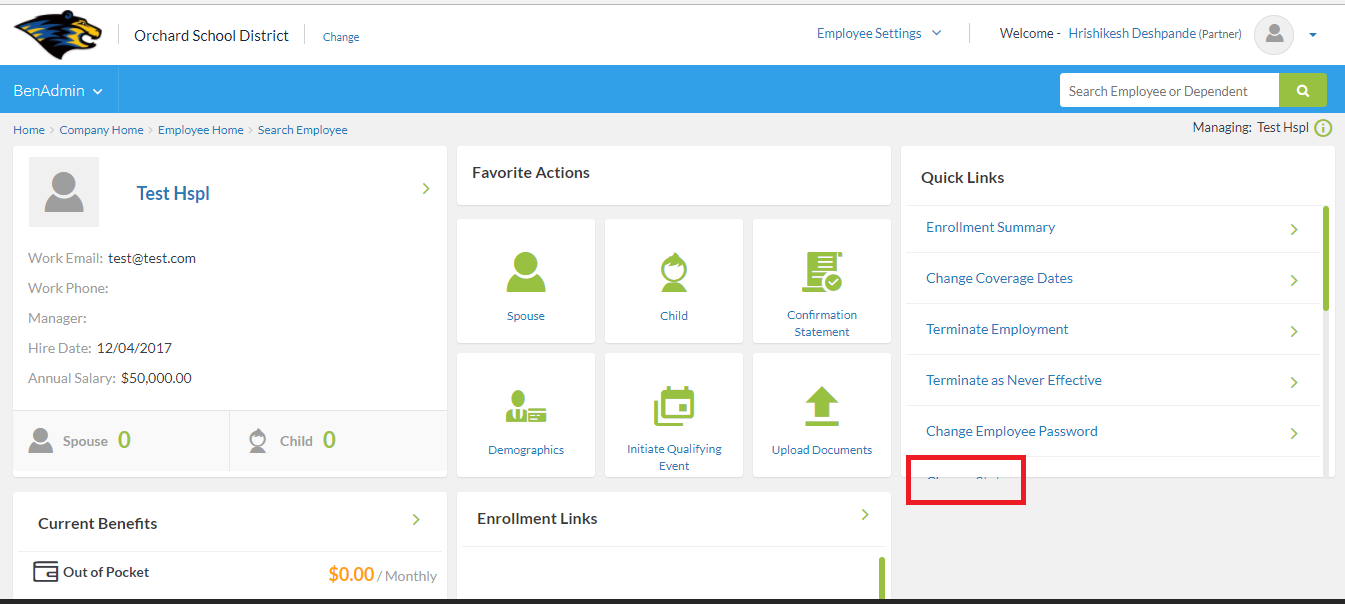
Task: Click the user avatar in header
Action: point(1273,35)
